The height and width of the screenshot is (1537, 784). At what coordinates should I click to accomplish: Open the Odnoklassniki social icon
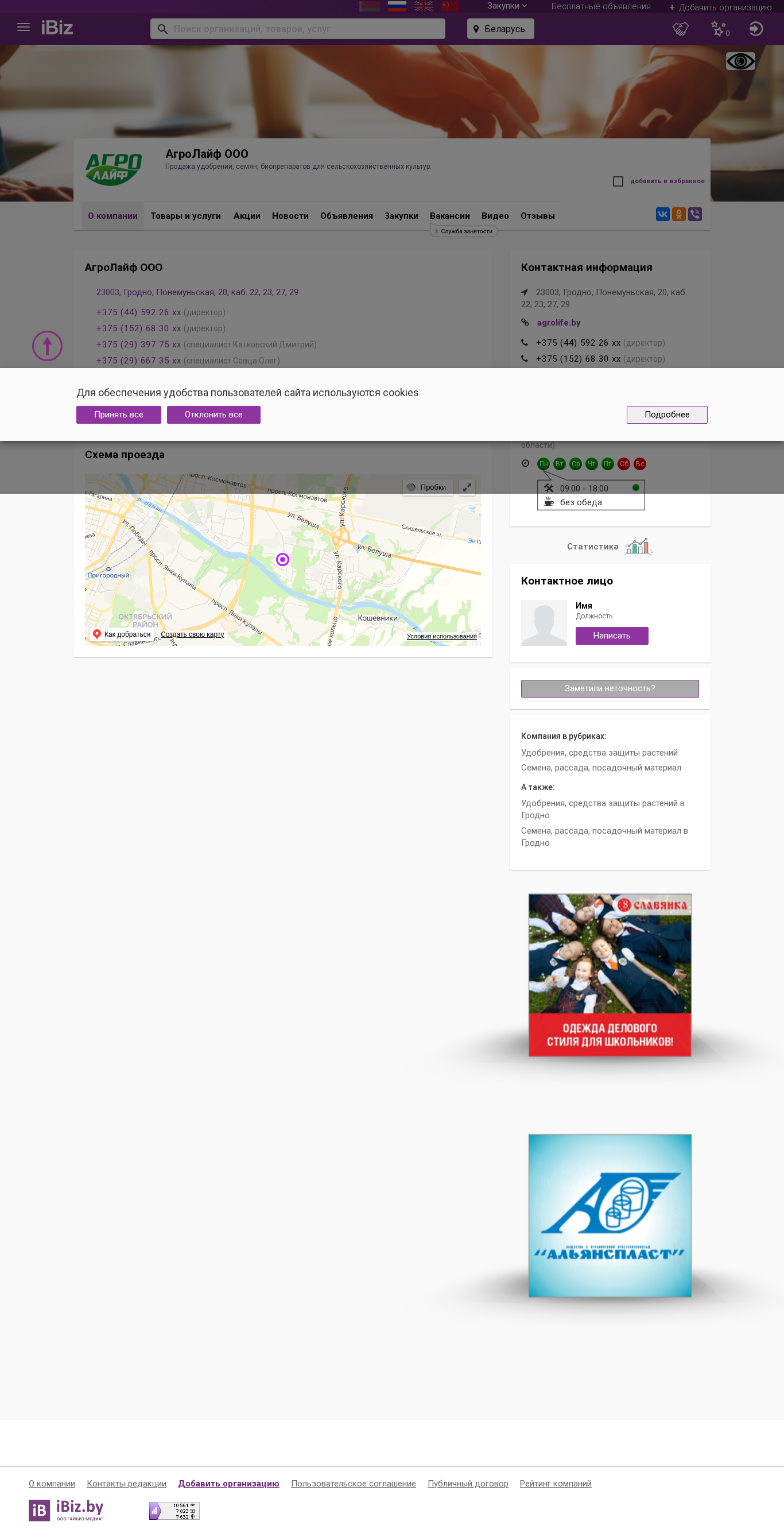click(x=678, y=214)
